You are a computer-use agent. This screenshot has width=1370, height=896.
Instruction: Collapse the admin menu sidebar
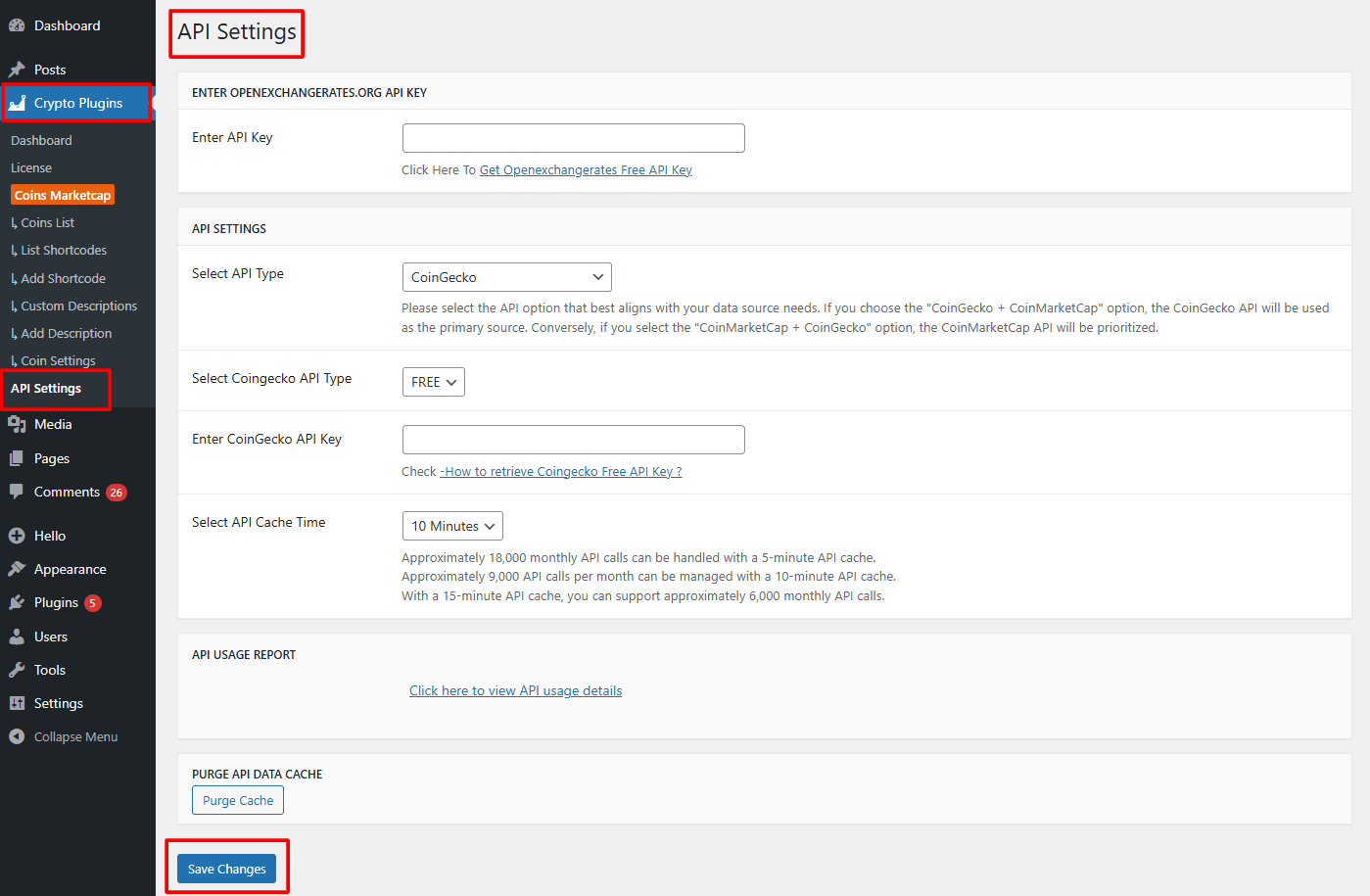(65, 735)
